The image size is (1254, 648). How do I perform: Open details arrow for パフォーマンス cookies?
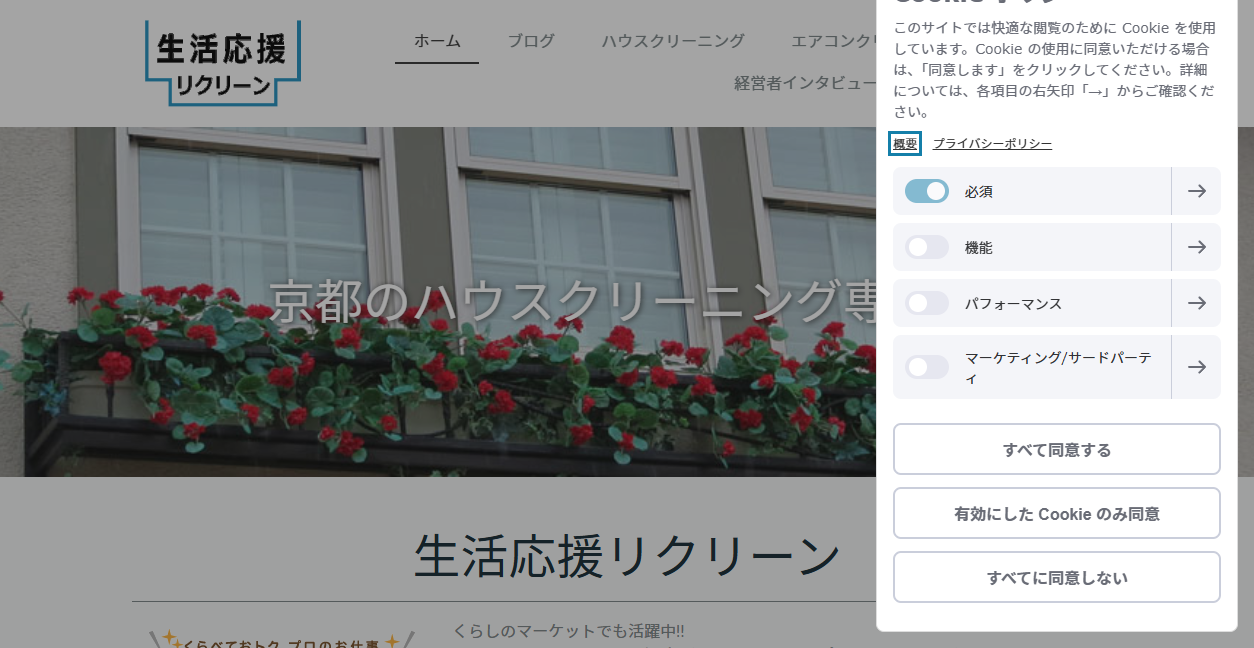click(x=1196, y=303)
